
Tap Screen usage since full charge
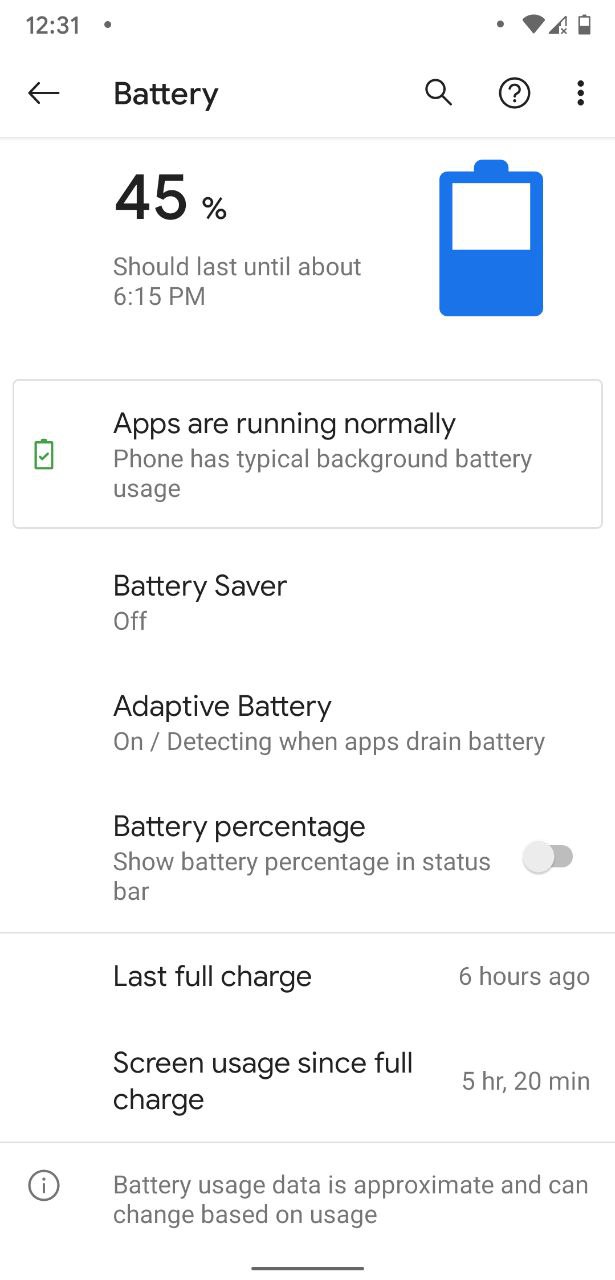(307, 1081)
